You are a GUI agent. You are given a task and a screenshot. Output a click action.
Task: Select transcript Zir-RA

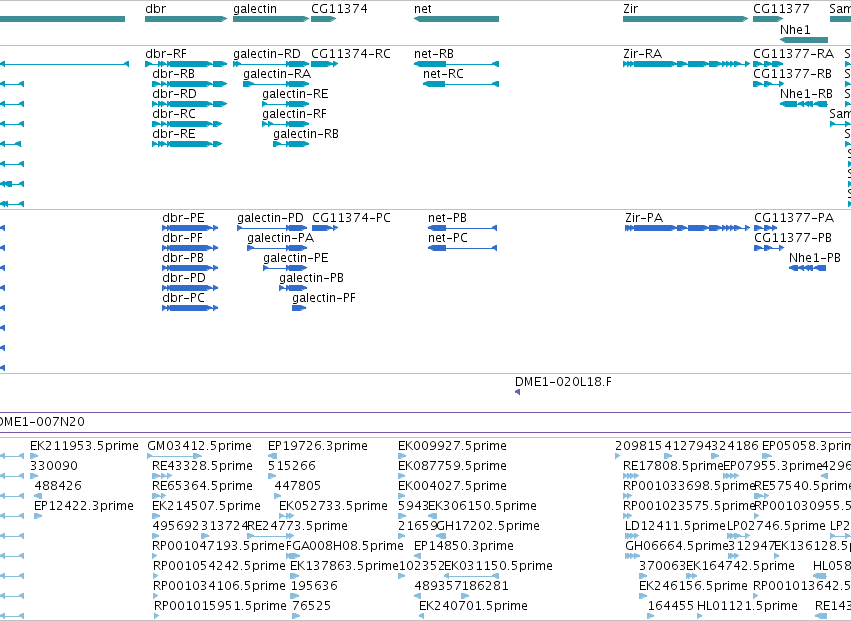click(687, 64)
